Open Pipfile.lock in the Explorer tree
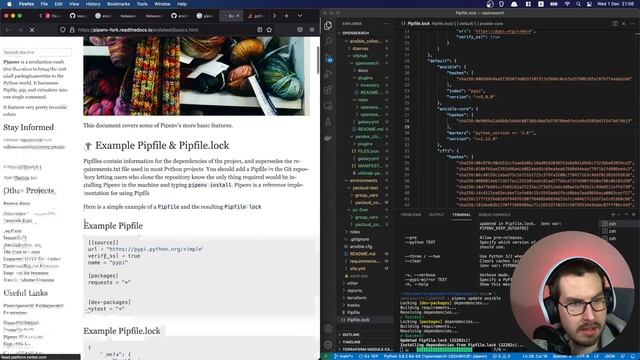This screenshot has height=360, width=640. [x=358, y=320]
